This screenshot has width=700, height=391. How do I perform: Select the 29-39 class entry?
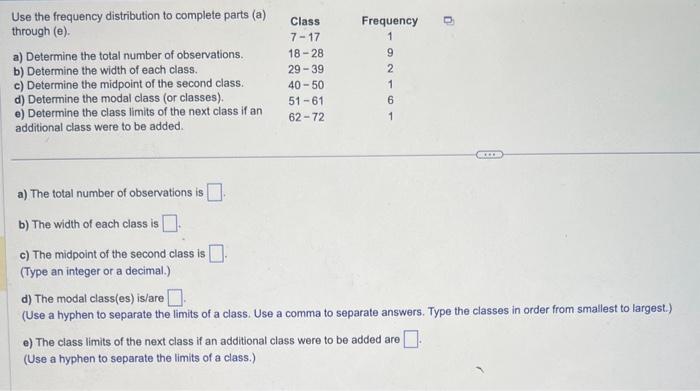(306, 70)
